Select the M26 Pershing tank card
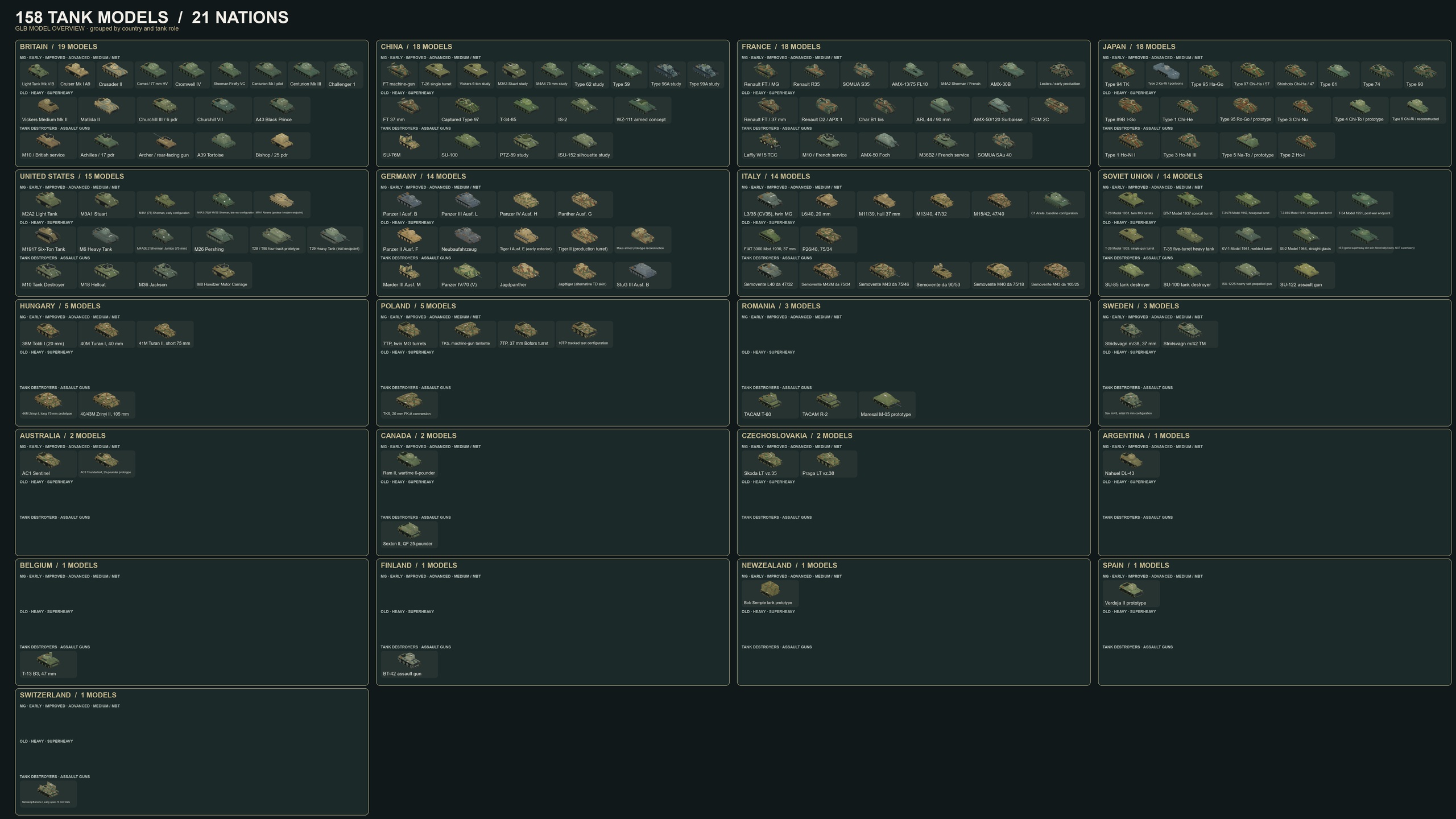Image resolution: width=1456 pixels, height=819 pixels. click(220, 240)
